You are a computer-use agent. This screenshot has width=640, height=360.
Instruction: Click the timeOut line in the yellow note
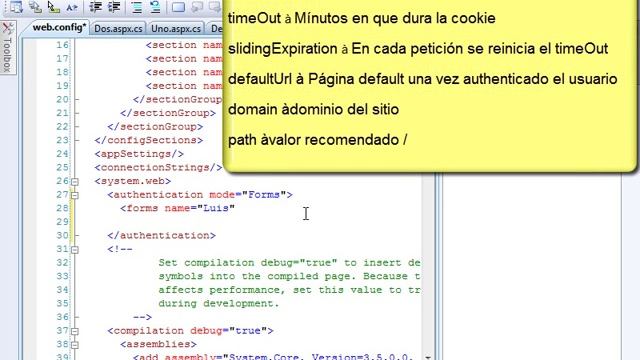coord(362,18)
